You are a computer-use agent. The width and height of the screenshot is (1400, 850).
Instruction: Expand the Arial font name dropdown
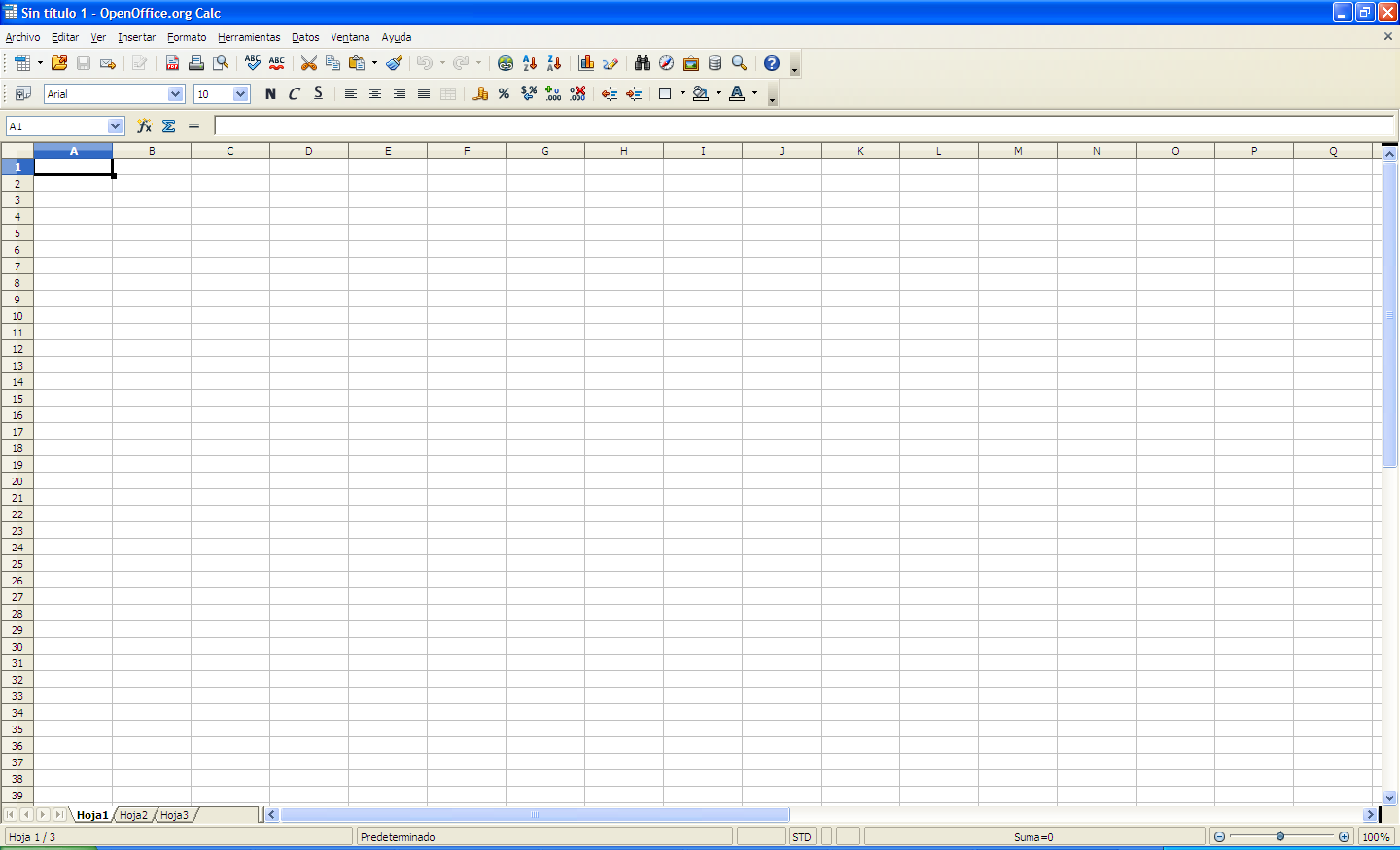coord(176,94)
